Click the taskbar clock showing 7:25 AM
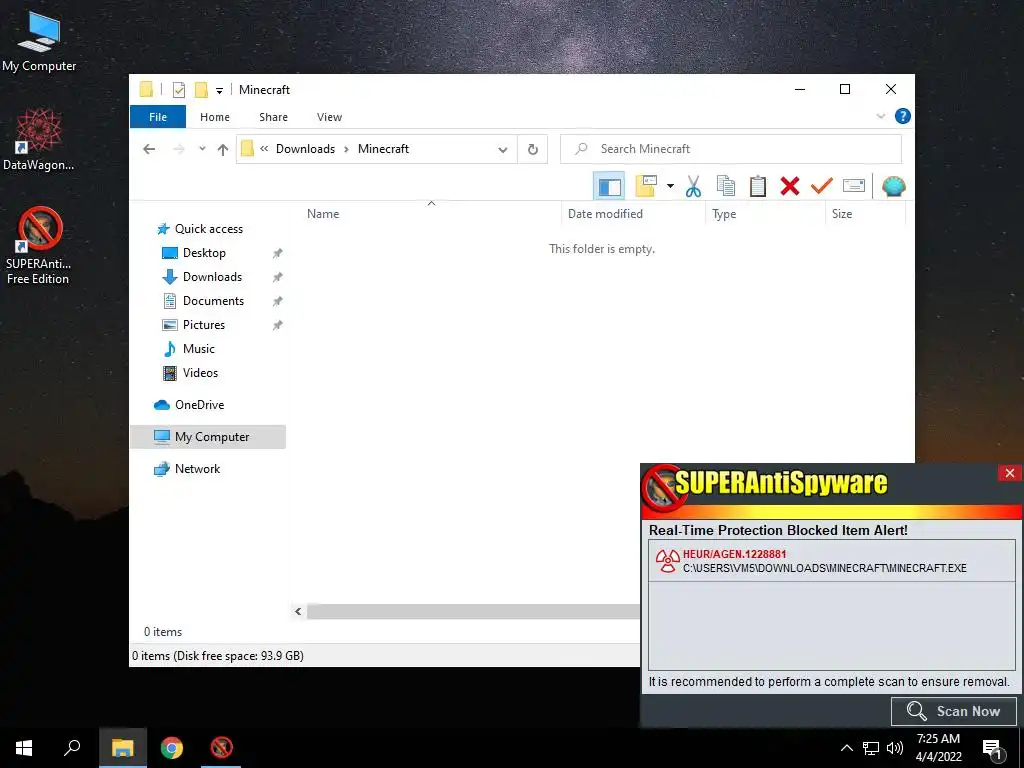1024x768 pixels. pyautogui.click(x=938, y=748)
